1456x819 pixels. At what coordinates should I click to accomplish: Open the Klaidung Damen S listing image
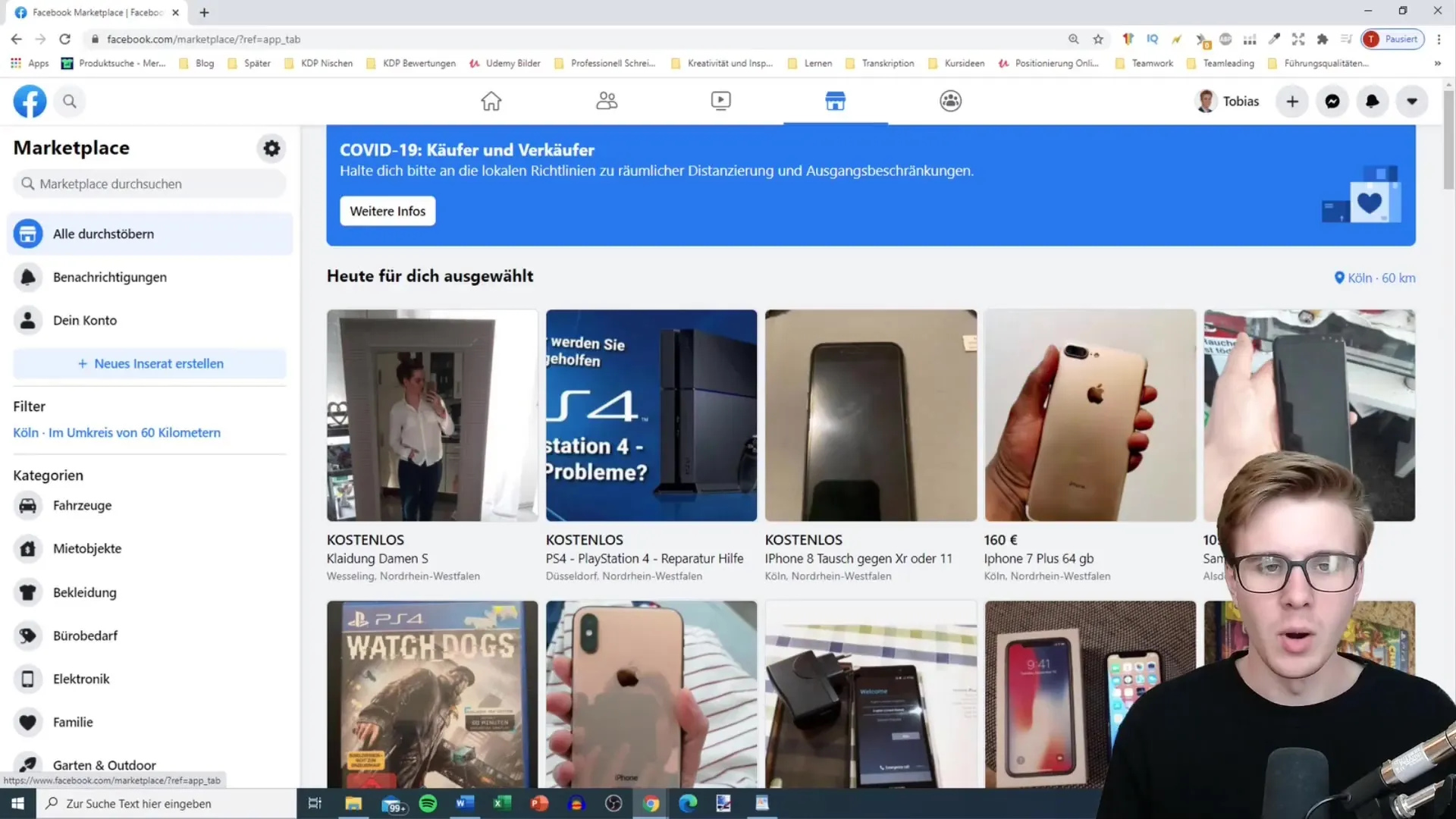click(x=432, y=415)
